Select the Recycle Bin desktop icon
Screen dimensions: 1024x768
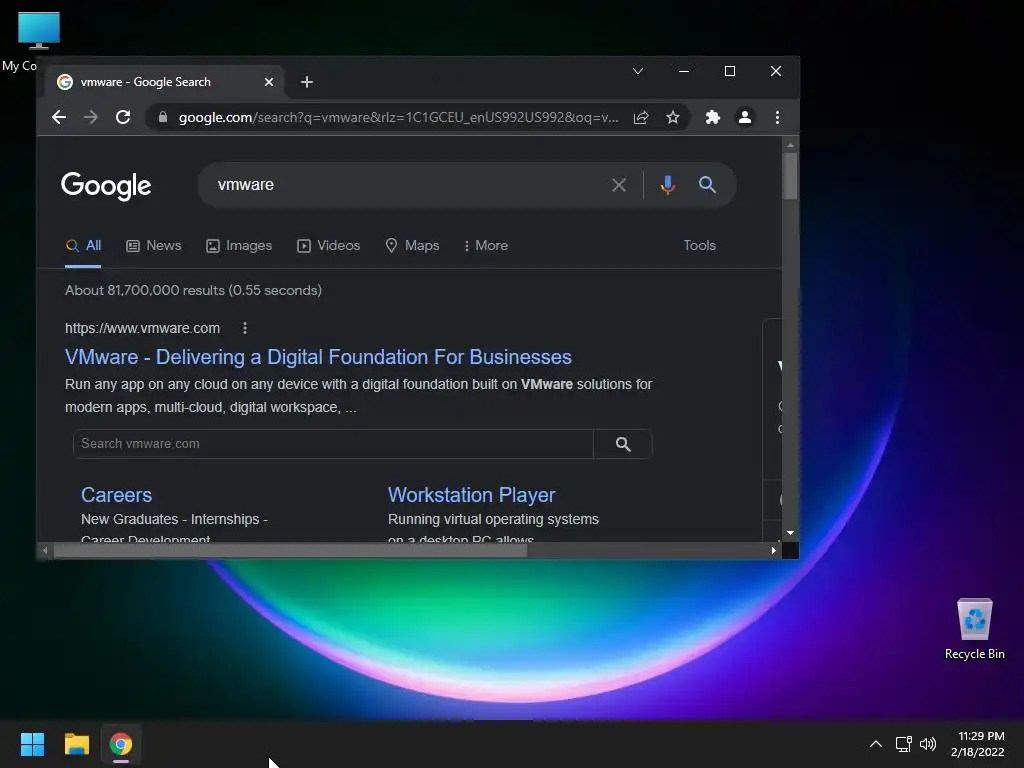pos(974,630)
